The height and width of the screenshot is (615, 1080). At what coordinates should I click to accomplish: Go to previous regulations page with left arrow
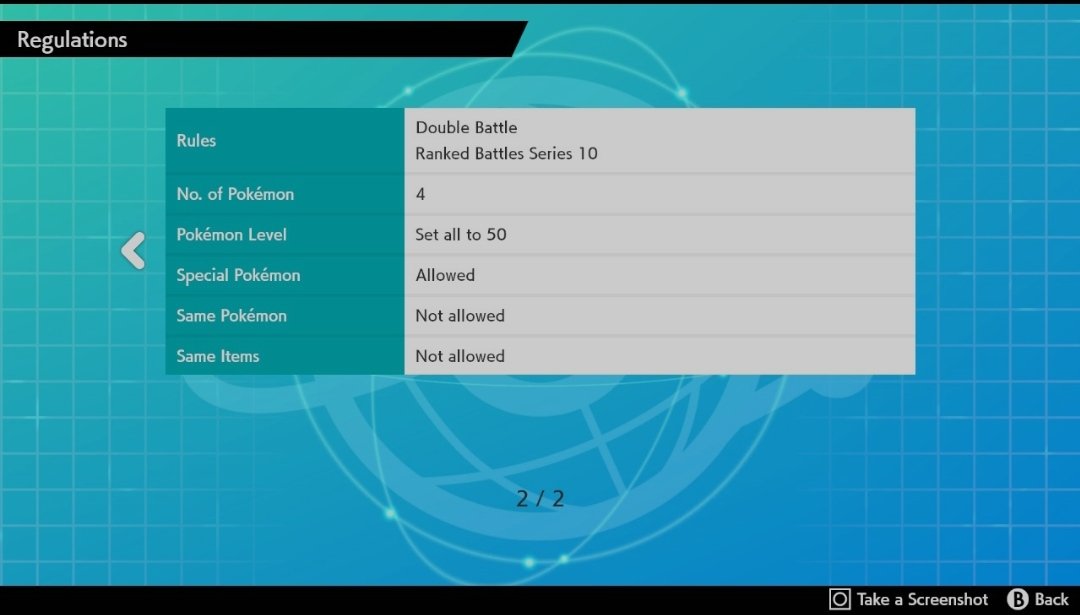click(x=133, y=250)
